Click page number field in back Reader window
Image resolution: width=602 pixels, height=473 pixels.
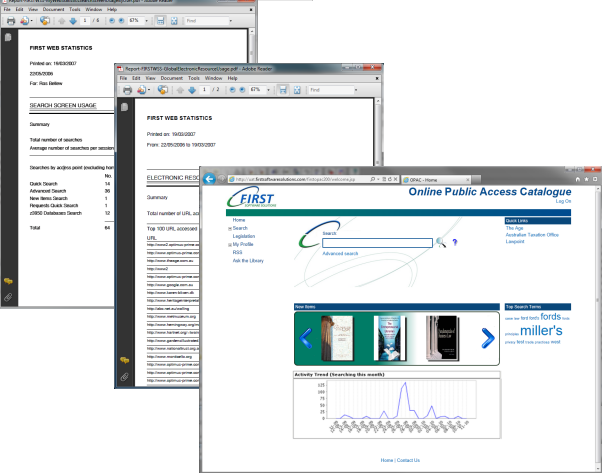[85, 21]
